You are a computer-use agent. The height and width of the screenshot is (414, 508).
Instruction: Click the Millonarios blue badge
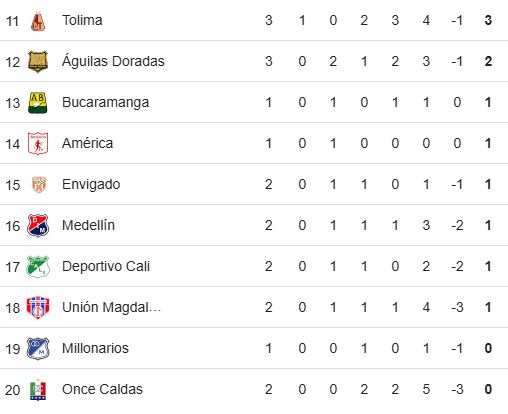38,349
